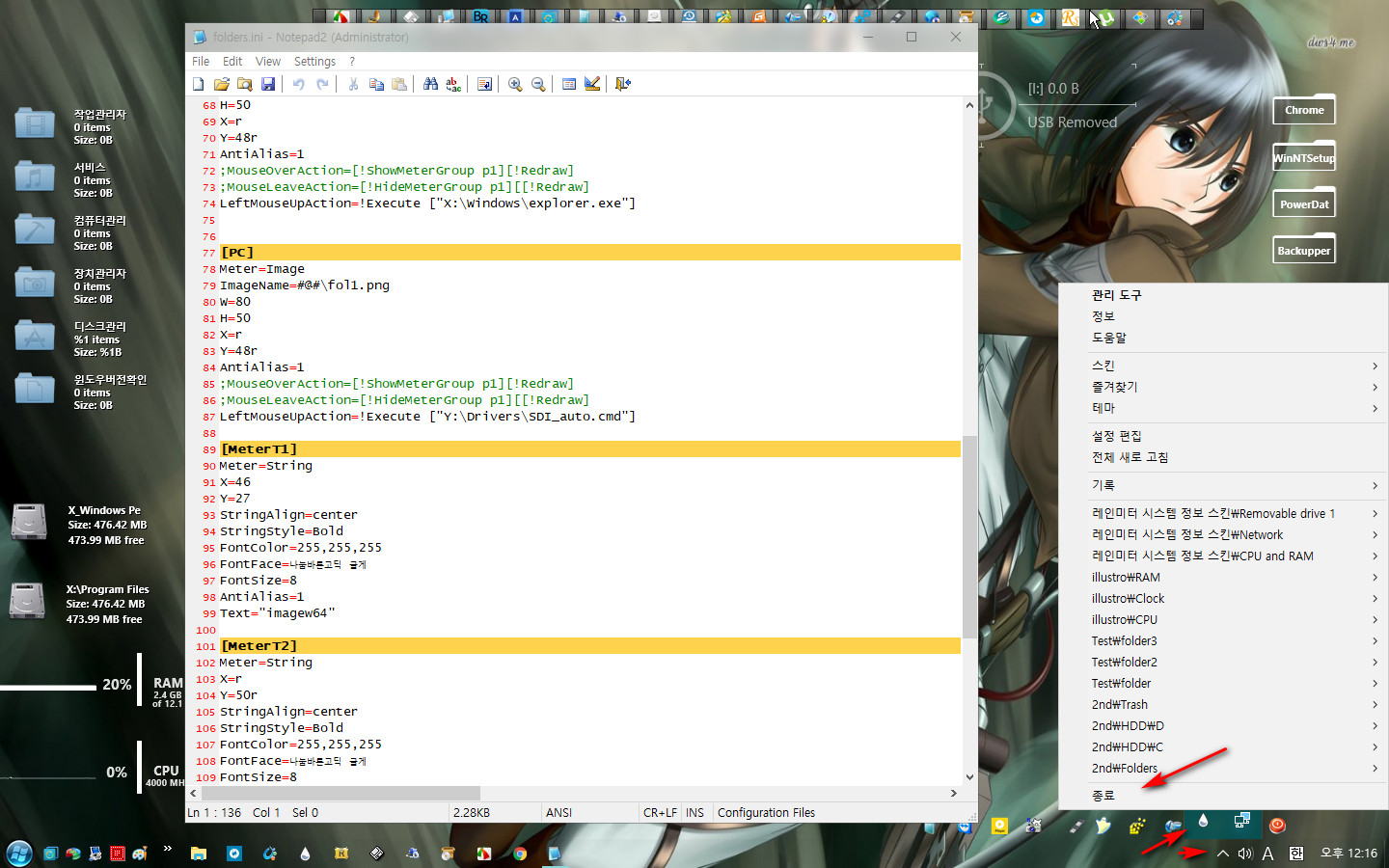Expand the 2nd\Trash skin submenu

[x=1223, y=704]
